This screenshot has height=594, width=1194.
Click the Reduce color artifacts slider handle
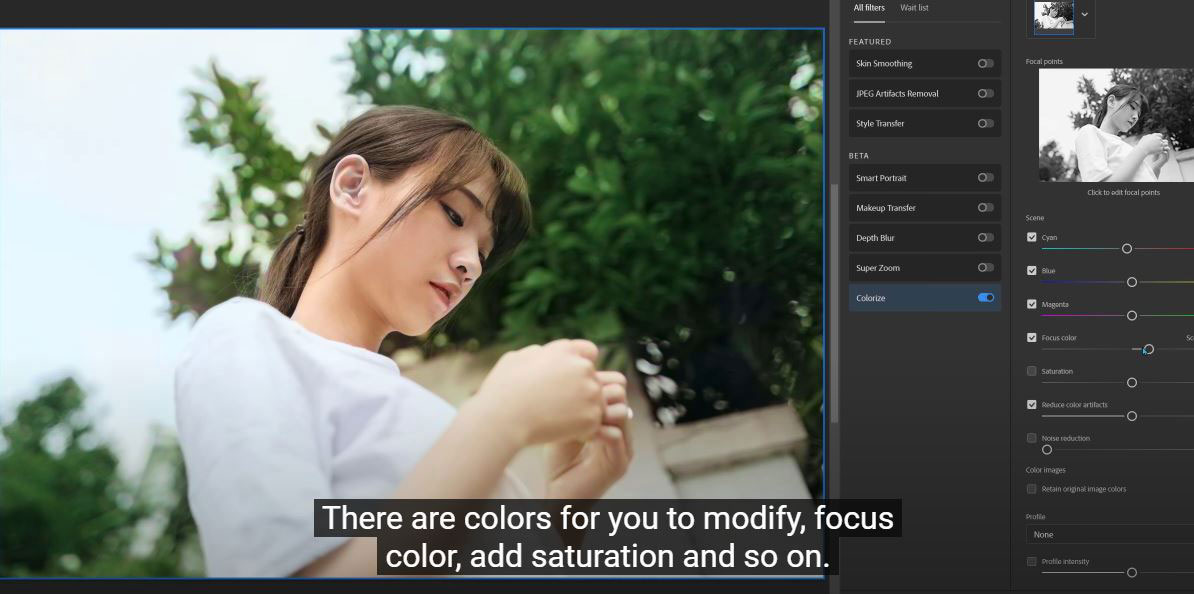point(1132,416)
